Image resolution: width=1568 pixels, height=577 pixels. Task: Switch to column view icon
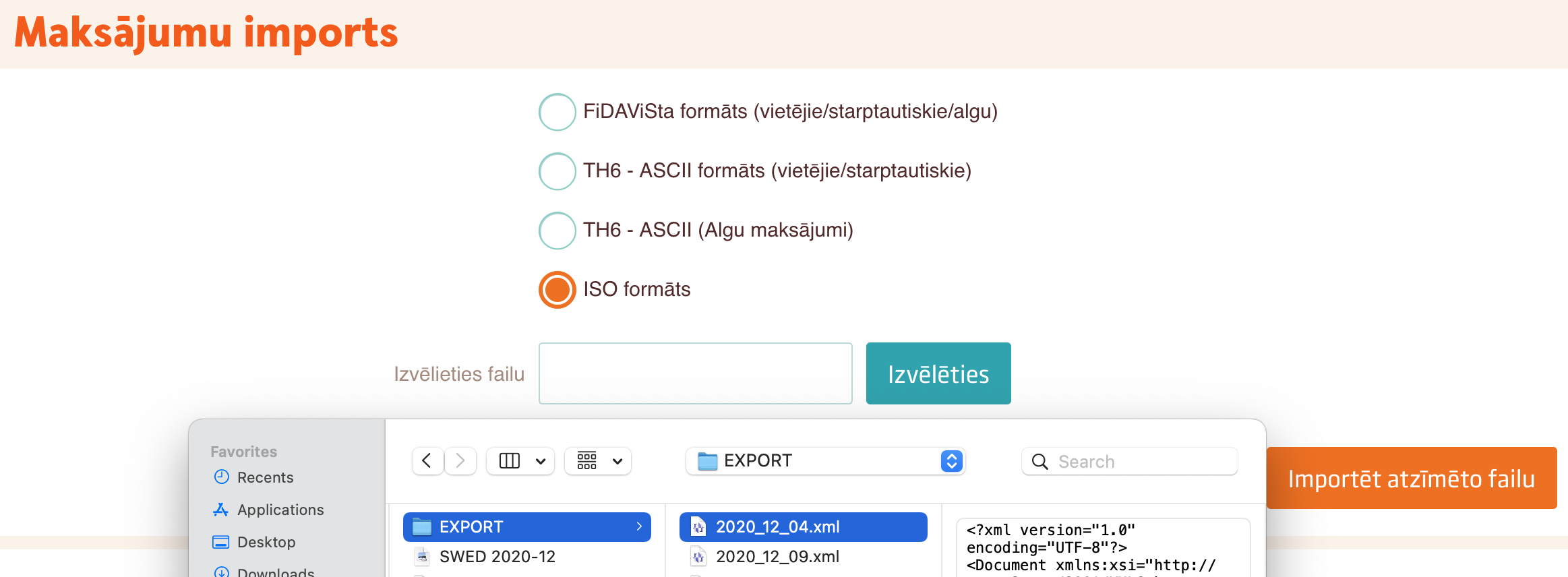[x=510, y=461]
